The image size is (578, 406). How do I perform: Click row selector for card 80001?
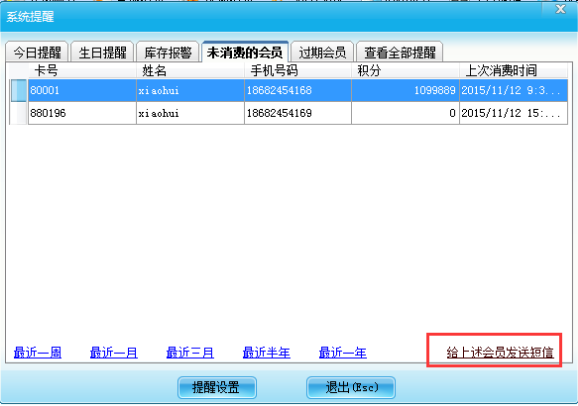(x=18, y=90)
